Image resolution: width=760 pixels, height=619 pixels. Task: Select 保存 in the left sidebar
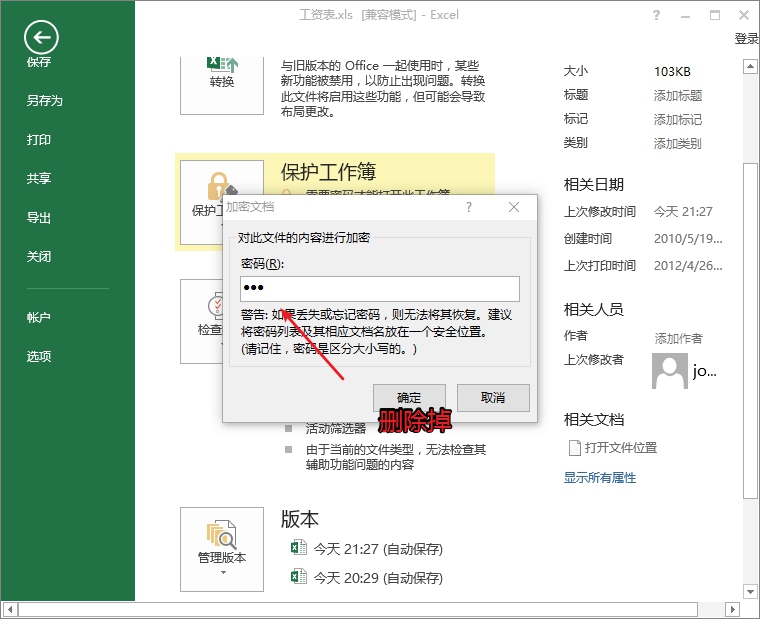(x=39, y=62)
